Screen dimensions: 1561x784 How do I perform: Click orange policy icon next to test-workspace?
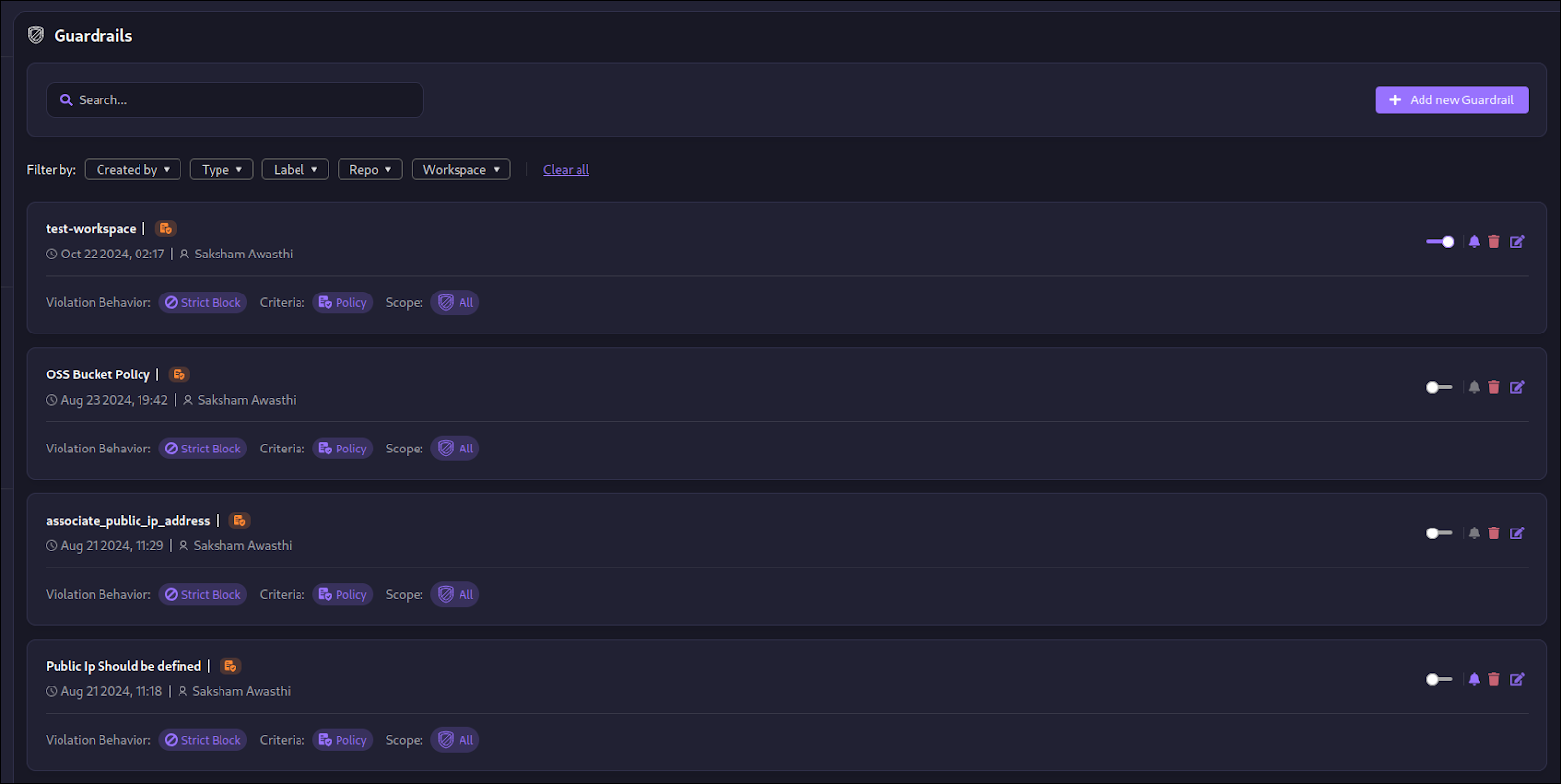166,228
